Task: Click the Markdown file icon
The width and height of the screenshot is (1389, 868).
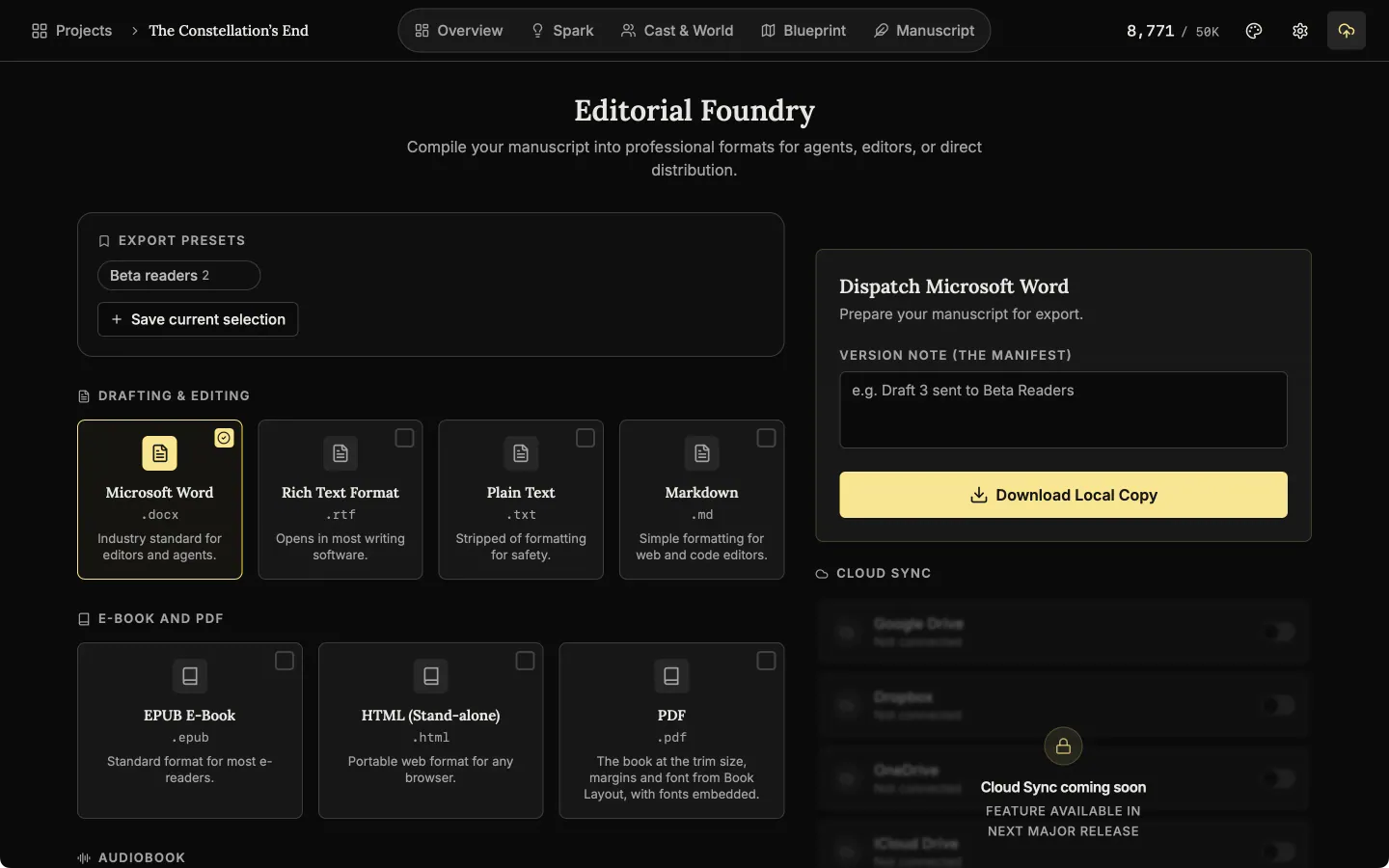Action: pos(702,453)
